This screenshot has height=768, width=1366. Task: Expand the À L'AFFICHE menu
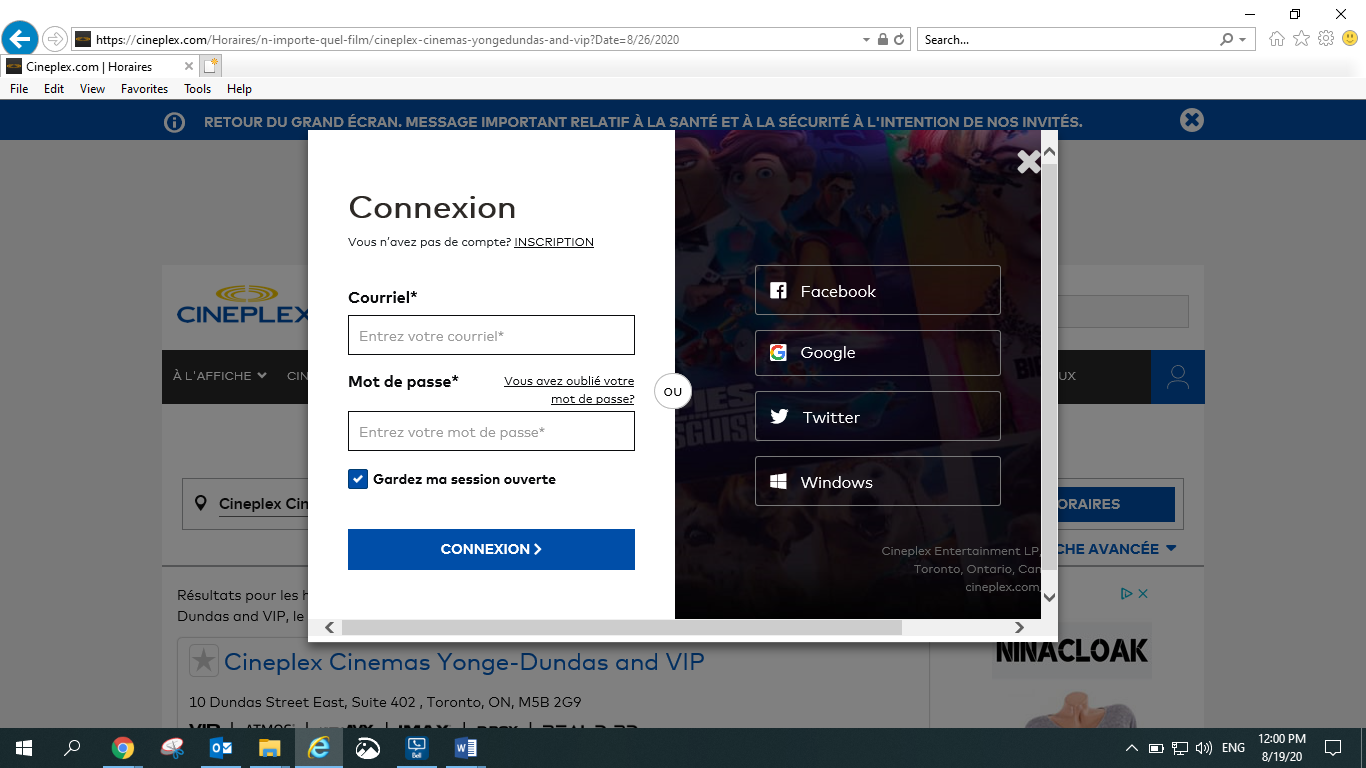pyautogui.click(x=219, y=376)
